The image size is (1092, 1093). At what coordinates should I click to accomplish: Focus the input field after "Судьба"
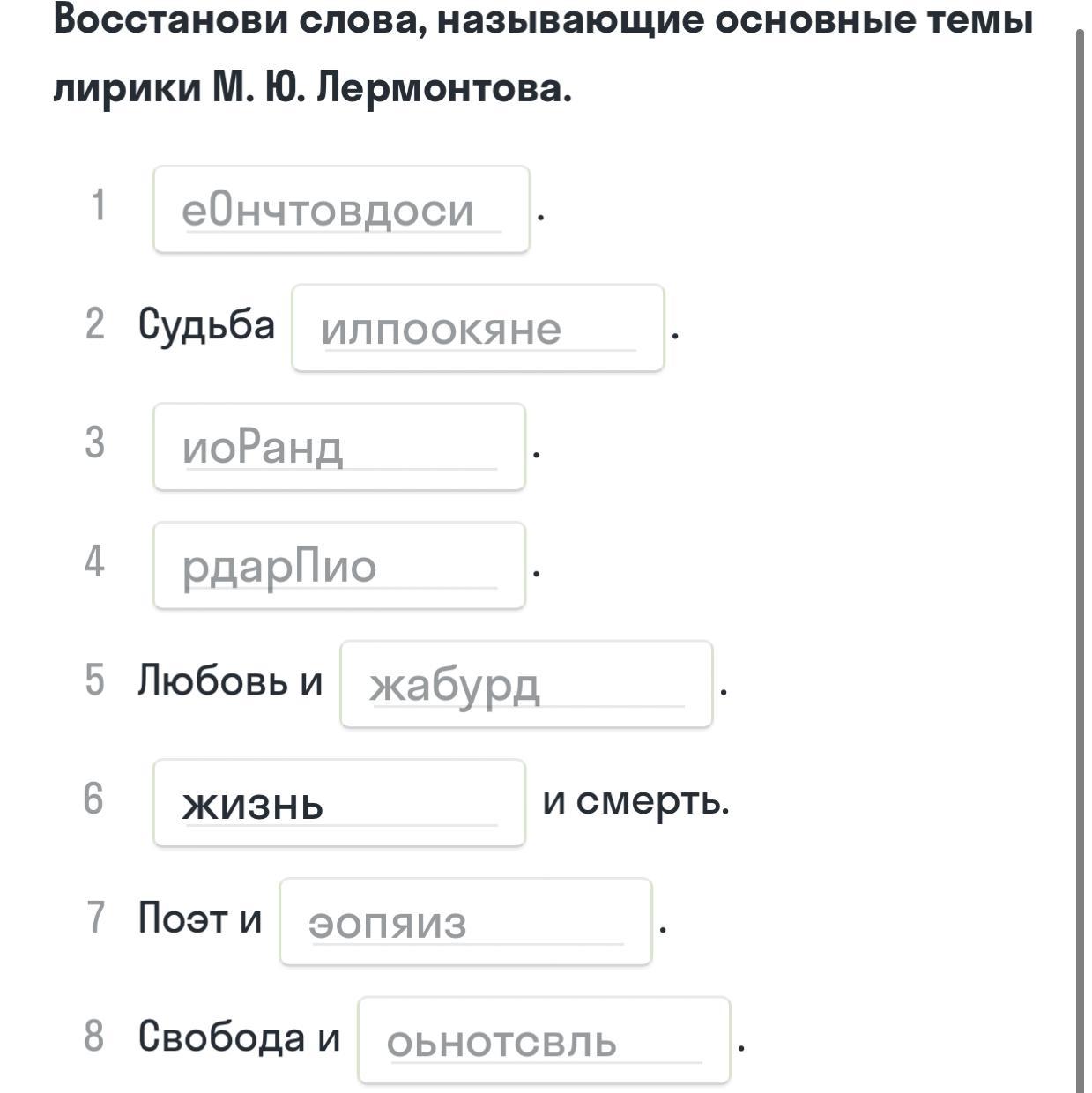[477, 329]
